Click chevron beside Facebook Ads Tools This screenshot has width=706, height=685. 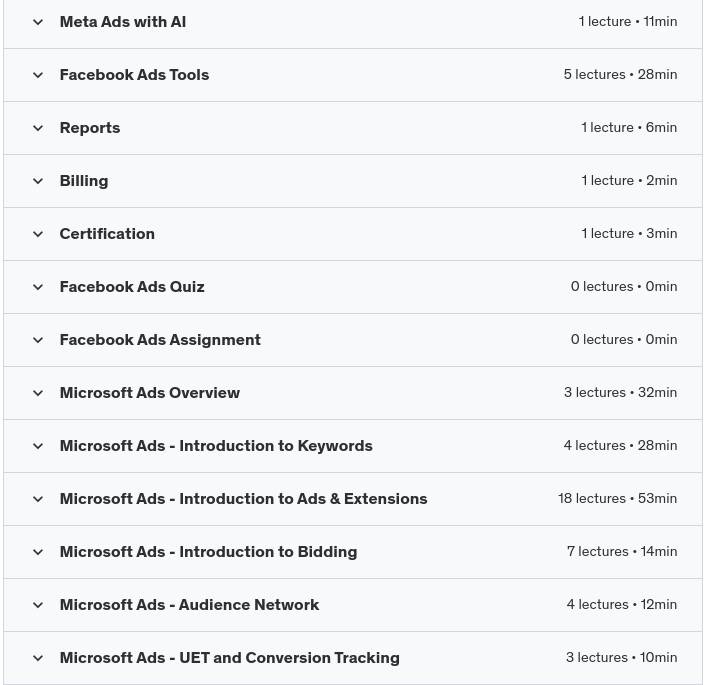coord(38,75)
